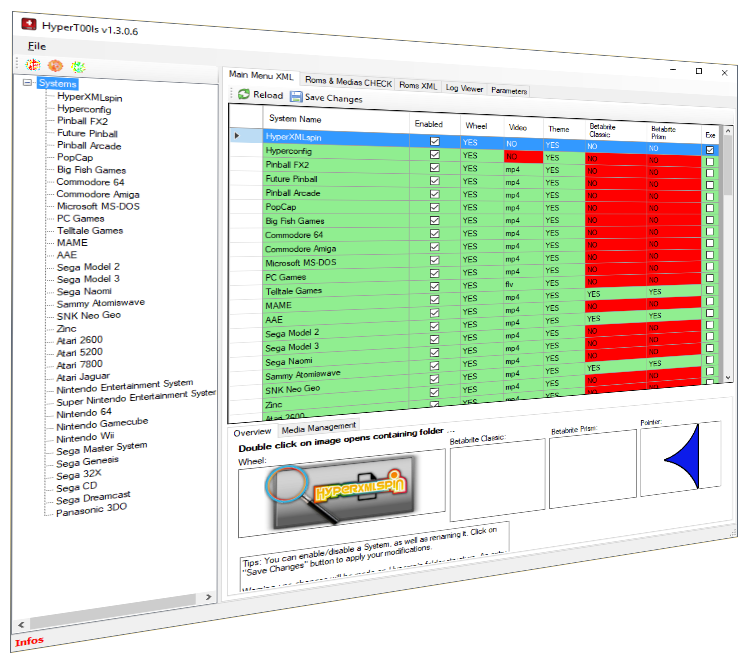Click the Save Changes button
Image resolution: width=749 pixels, height=665 pixels.
pos(327,97)
